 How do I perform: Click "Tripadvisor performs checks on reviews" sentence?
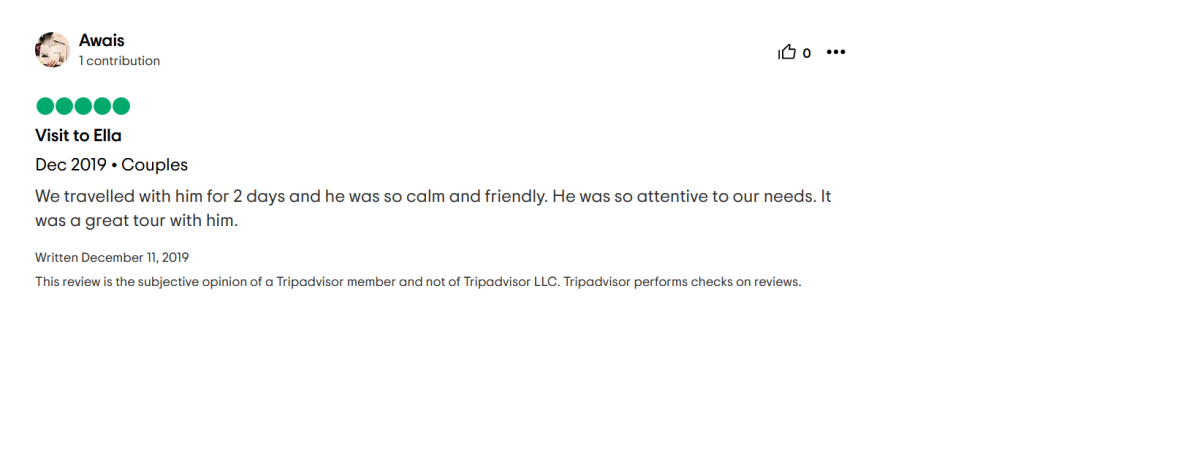(x=683, y=282)
